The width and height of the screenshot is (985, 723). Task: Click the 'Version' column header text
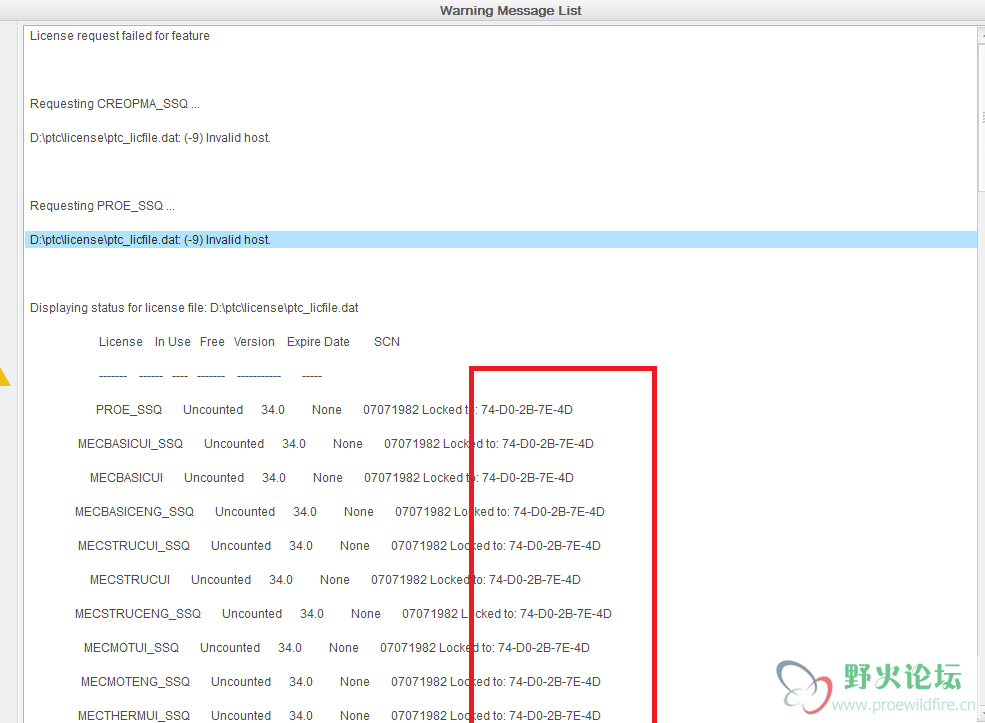click(254, 342)
